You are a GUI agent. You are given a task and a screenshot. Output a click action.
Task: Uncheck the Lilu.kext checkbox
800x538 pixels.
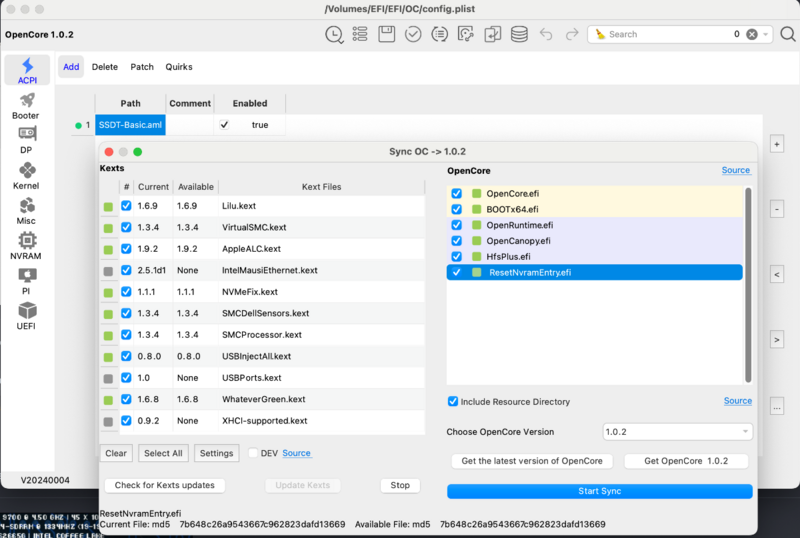126,206
